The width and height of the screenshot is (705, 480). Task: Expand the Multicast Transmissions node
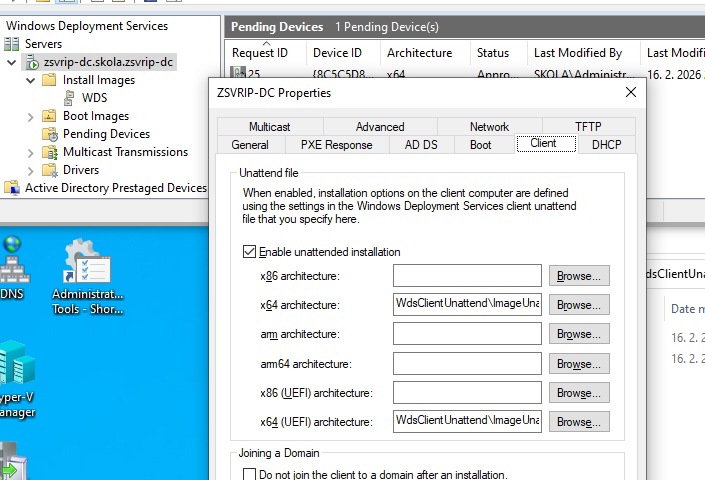(x=30, y=152)
